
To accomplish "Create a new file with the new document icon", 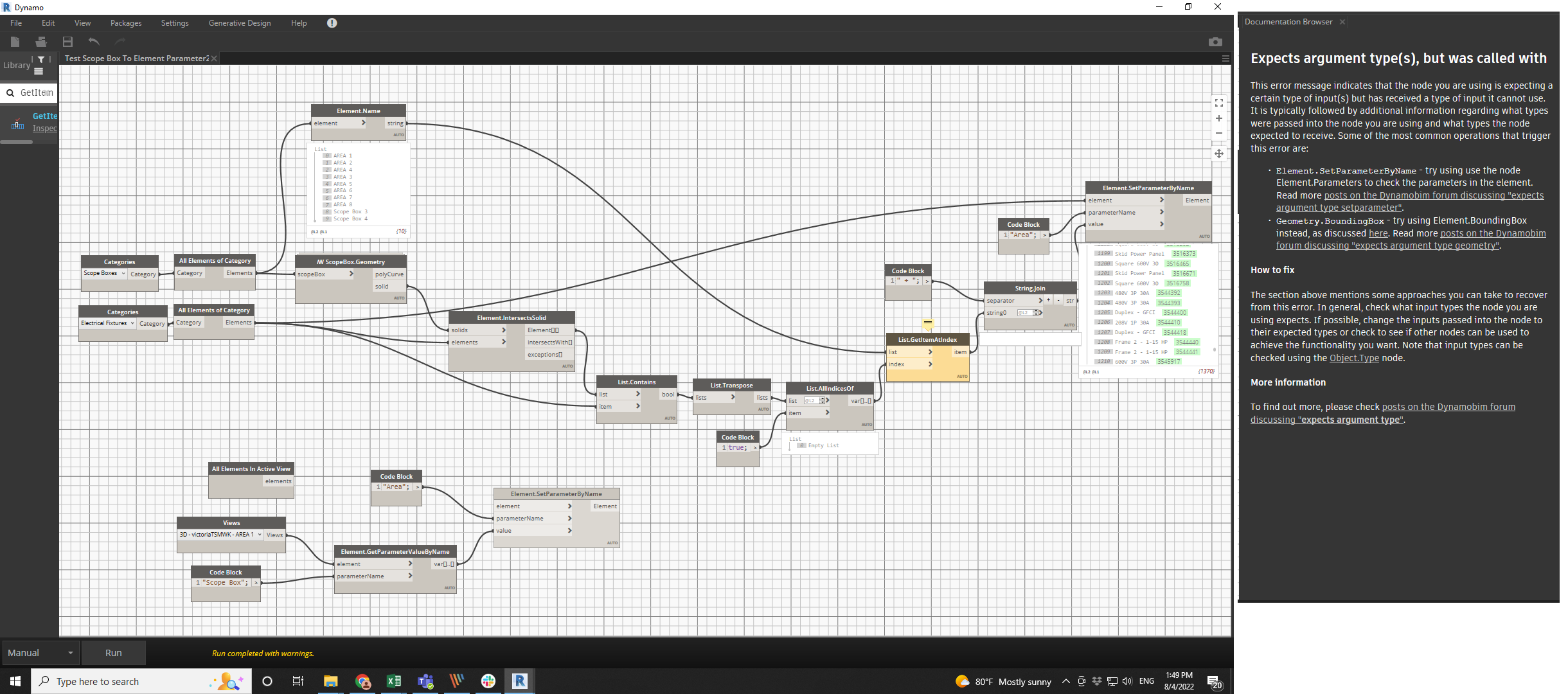I will 15,41.
